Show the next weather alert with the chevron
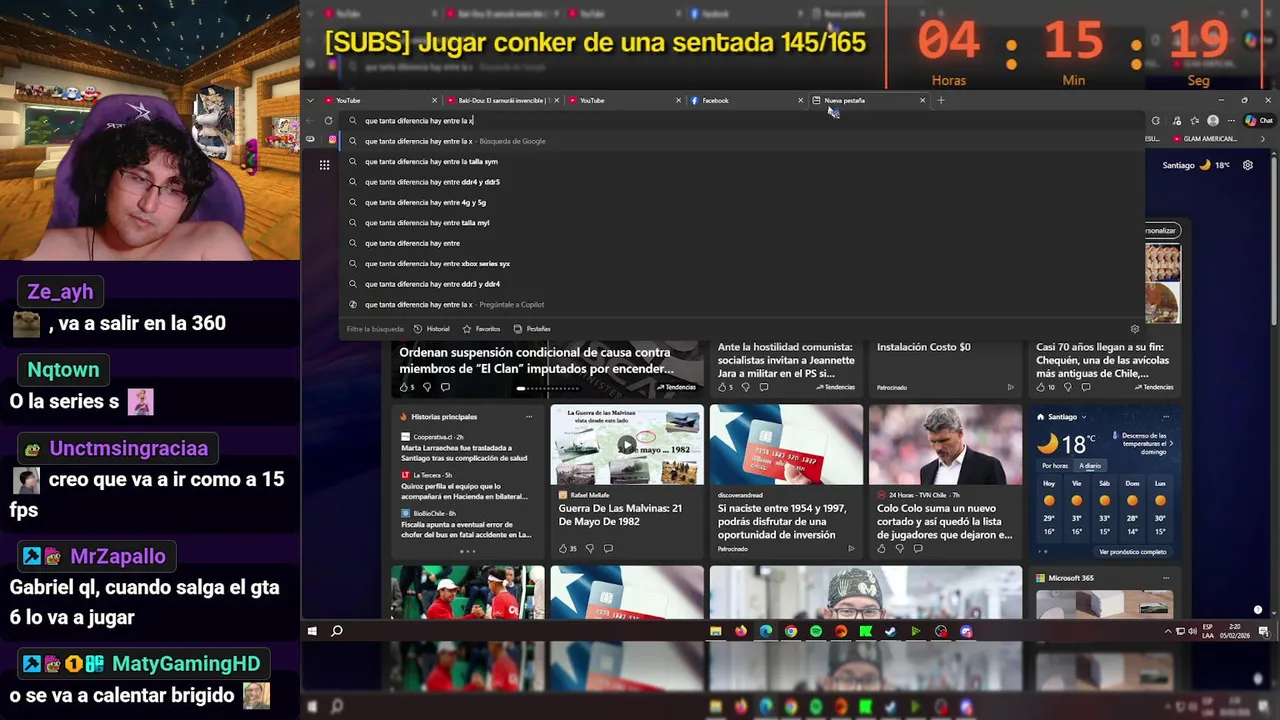 [1171, 443]
